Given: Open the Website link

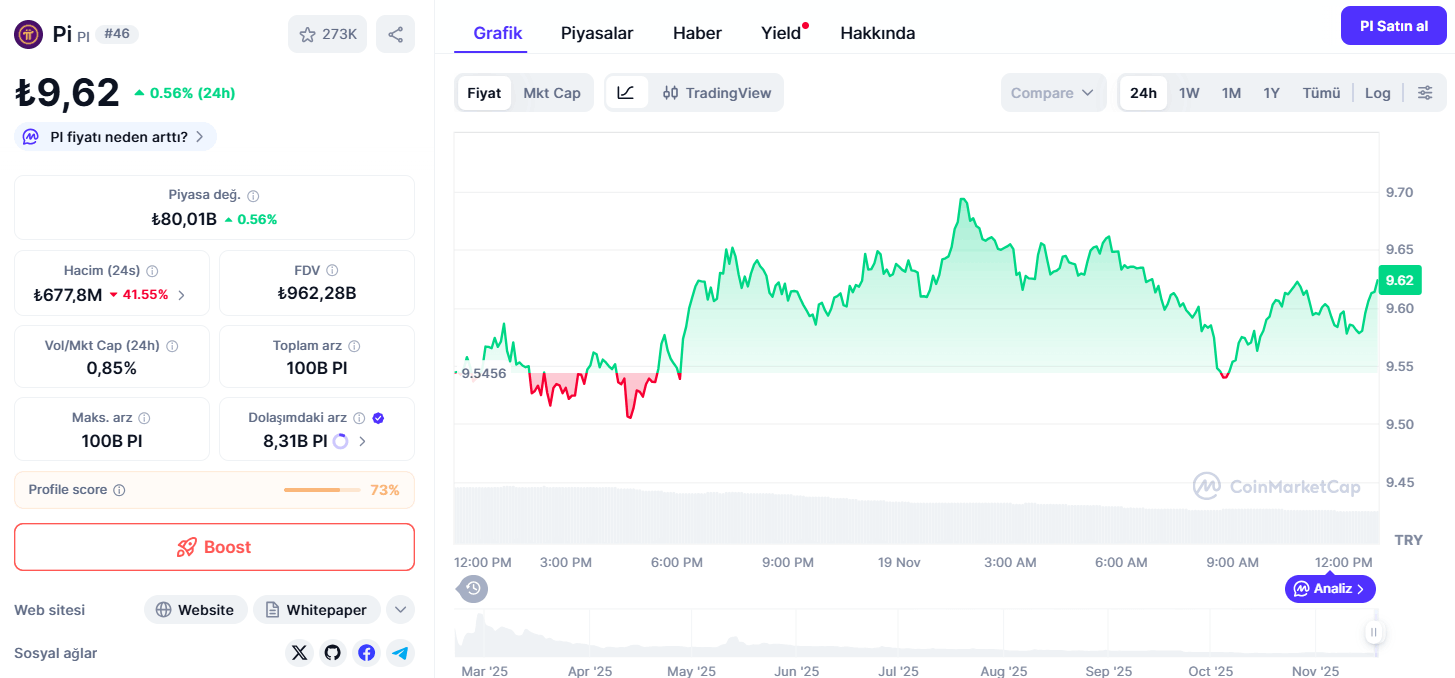Looking at the screenshot, I should (196, 610).
